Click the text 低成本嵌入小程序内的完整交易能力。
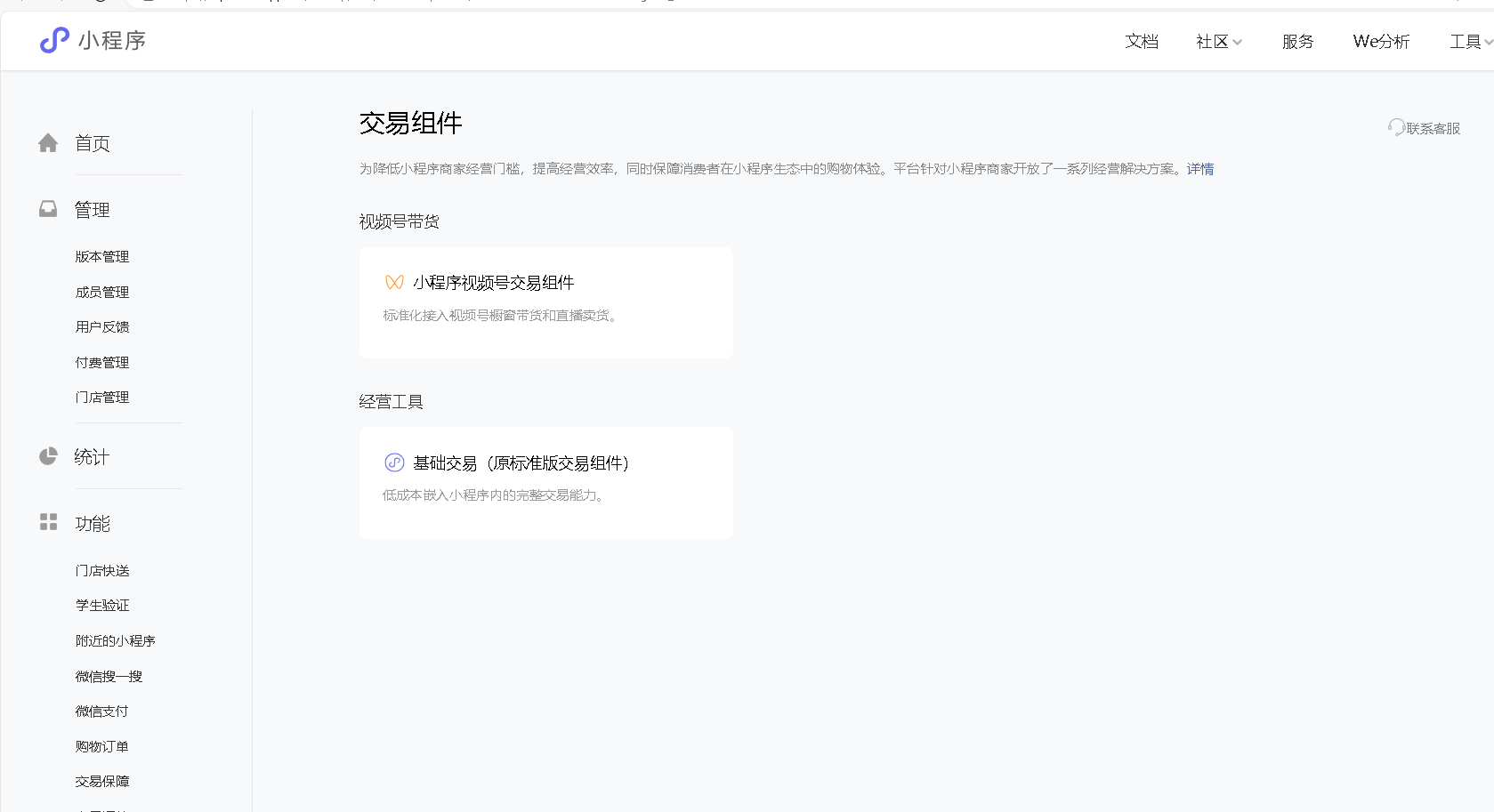This screenshot has width=1494, height=812. pyautogui.click(x=495, y=495)
